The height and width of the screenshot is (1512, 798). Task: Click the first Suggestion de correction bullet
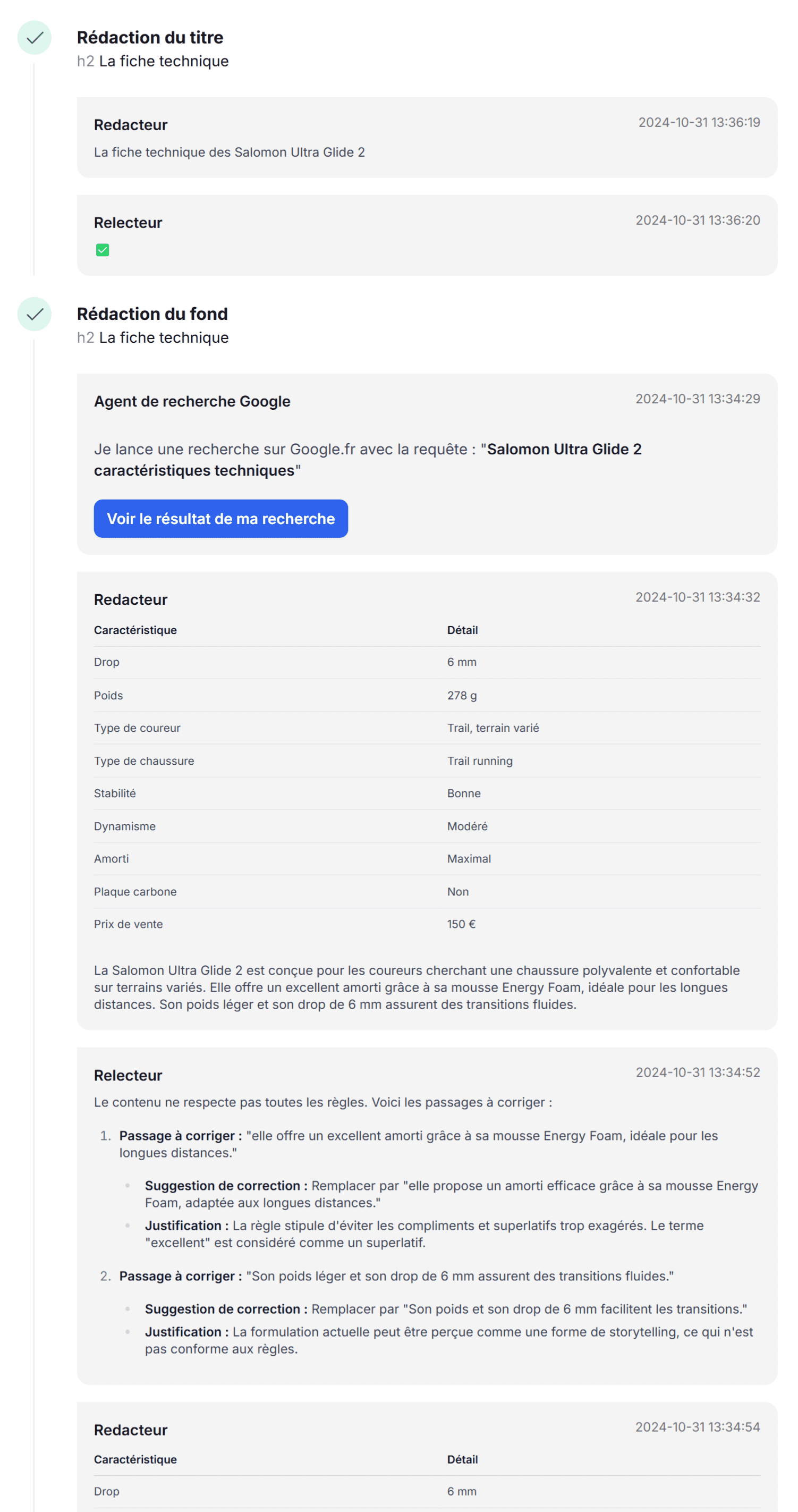[451, 1195]
